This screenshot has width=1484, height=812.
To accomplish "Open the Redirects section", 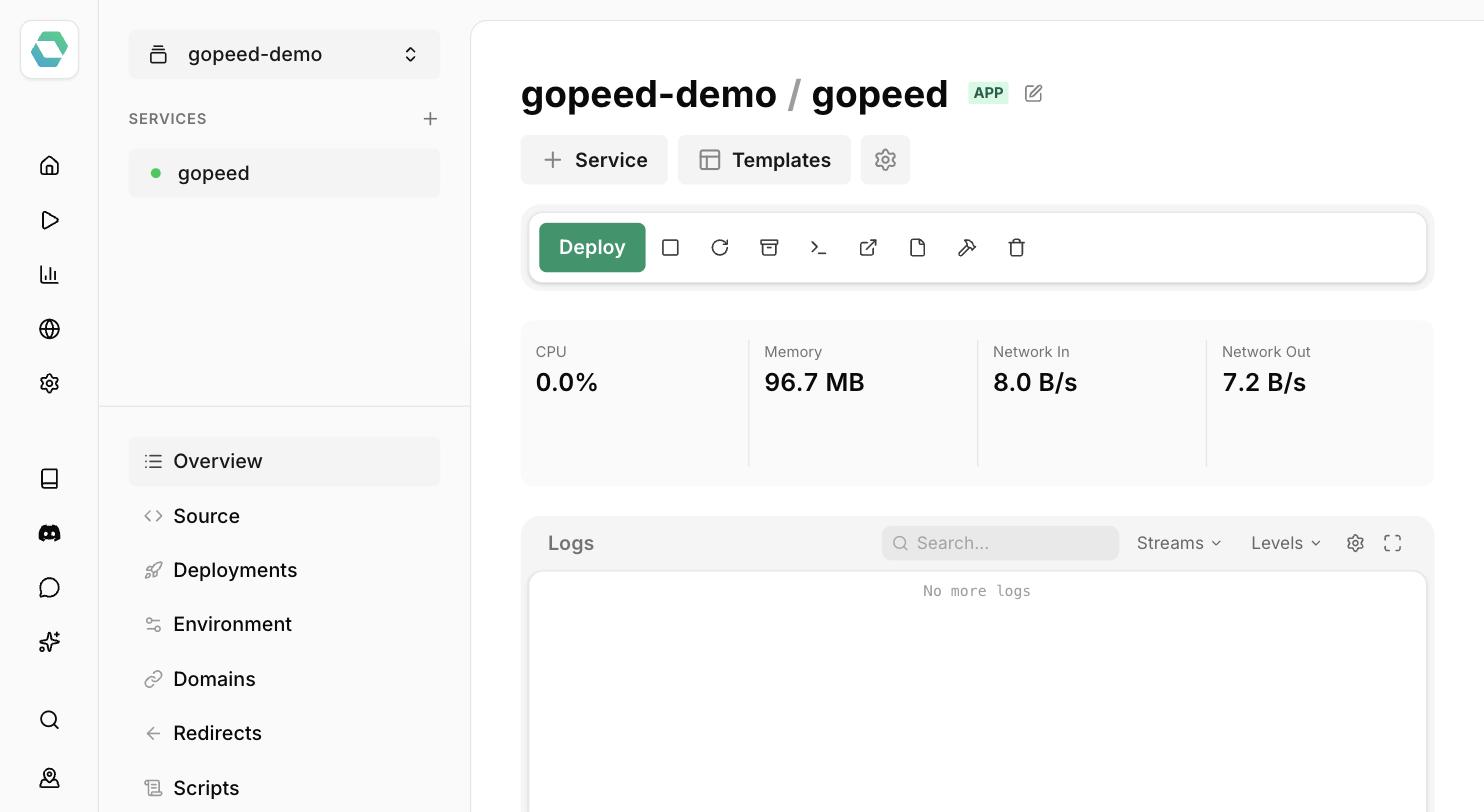I will click(x=284, y=733).
